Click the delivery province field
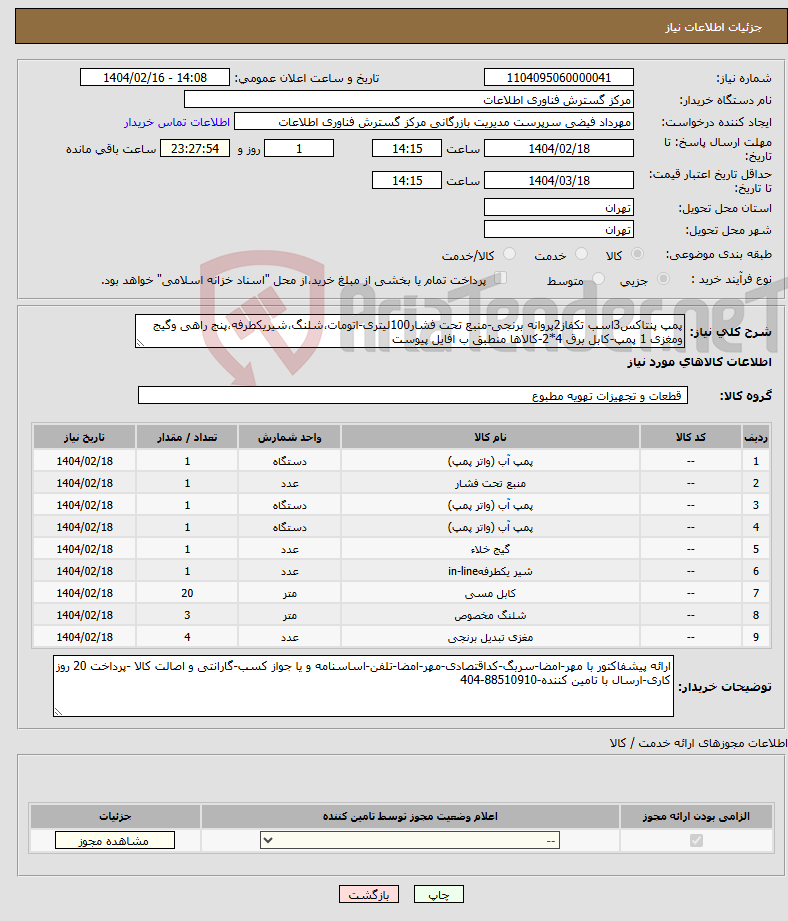Viewport: 788px width, 921px height. click(x=559, y=207)
